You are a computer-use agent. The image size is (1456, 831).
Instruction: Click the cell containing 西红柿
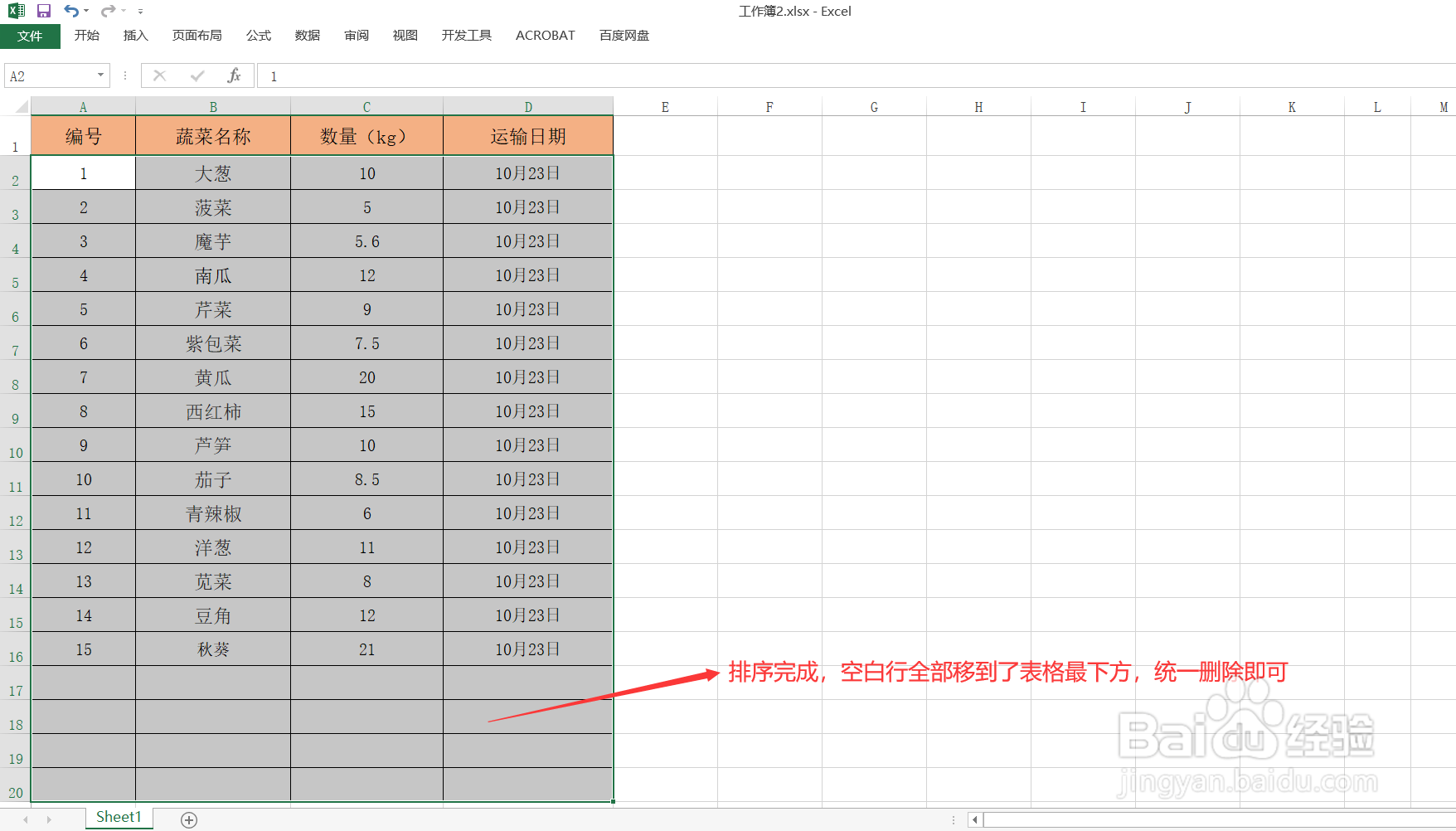click(x=213, y=411)
